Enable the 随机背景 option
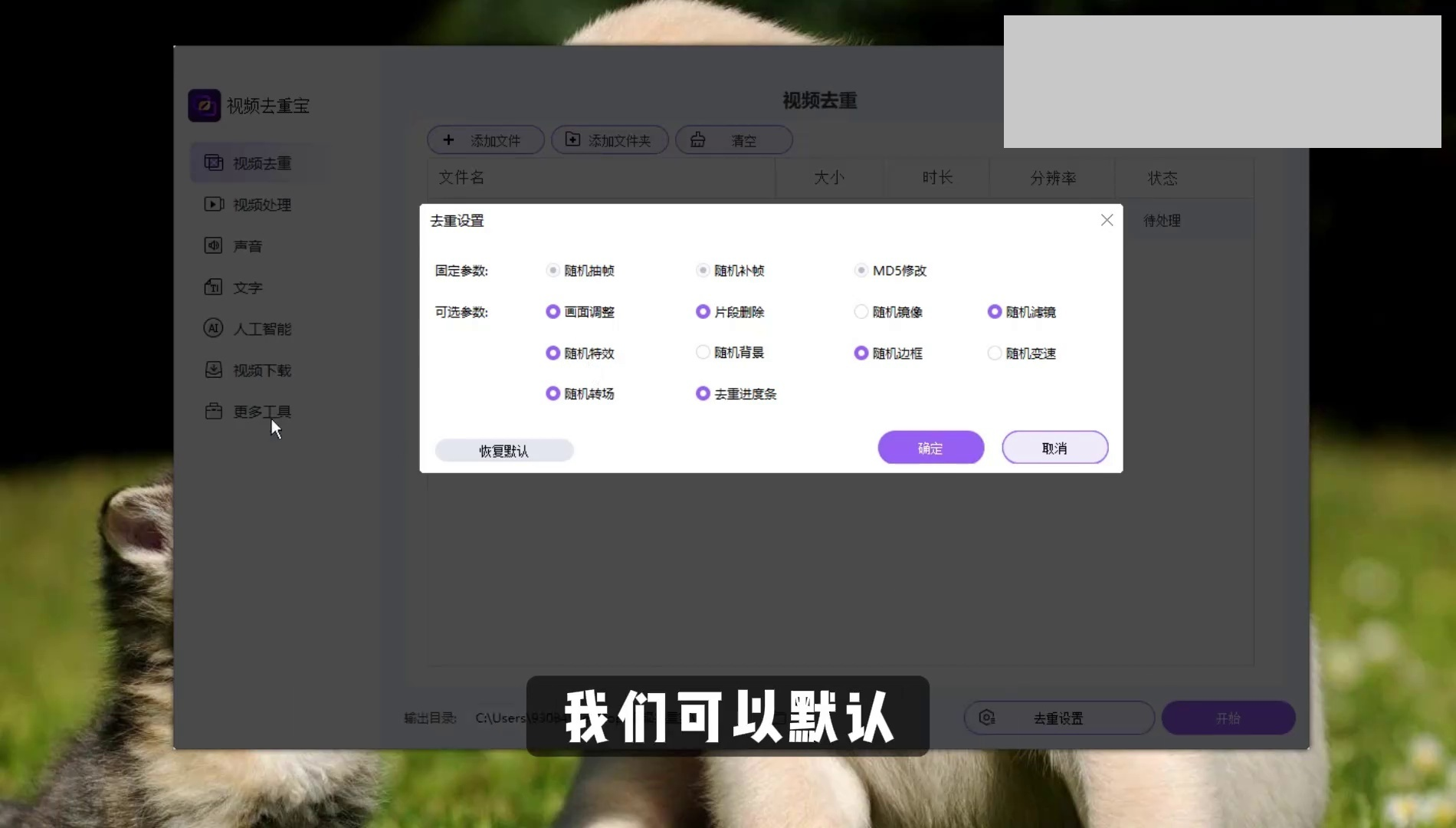This screenshot has height=828, width=1456. 703,353
